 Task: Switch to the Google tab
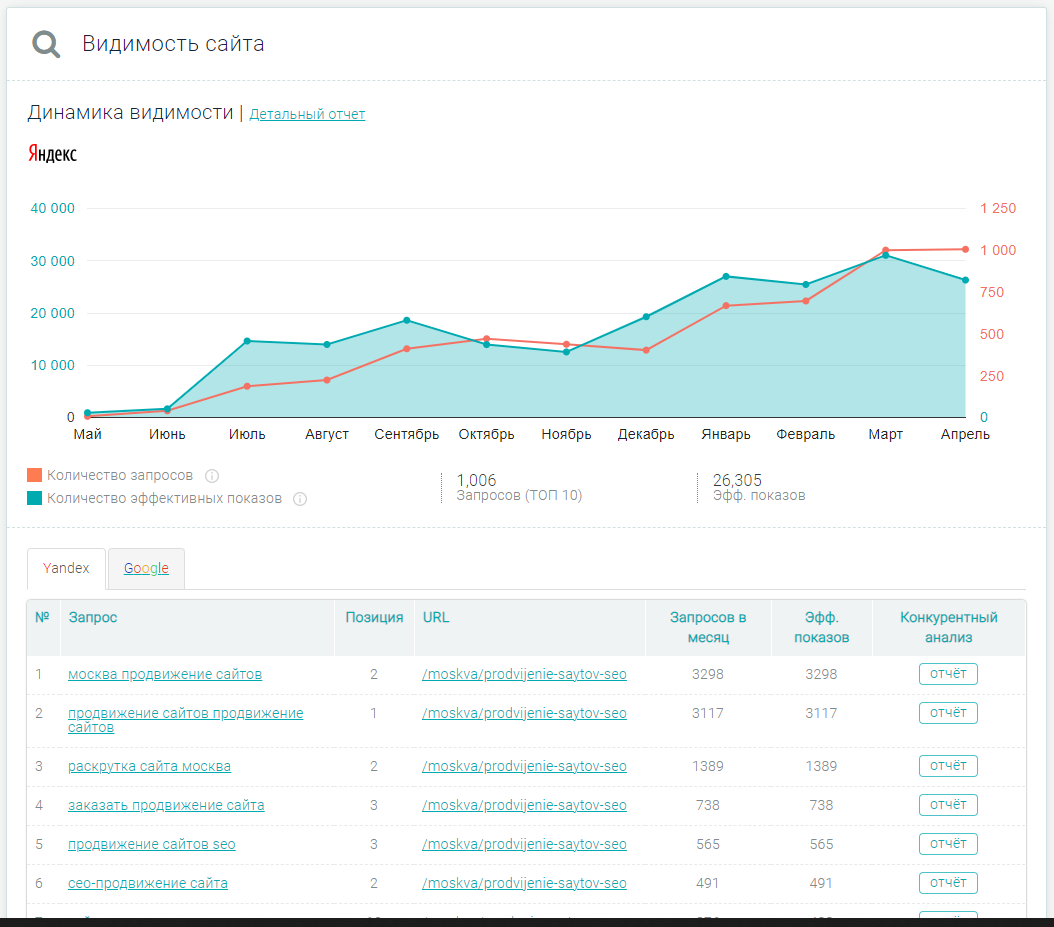pos(146,568)
